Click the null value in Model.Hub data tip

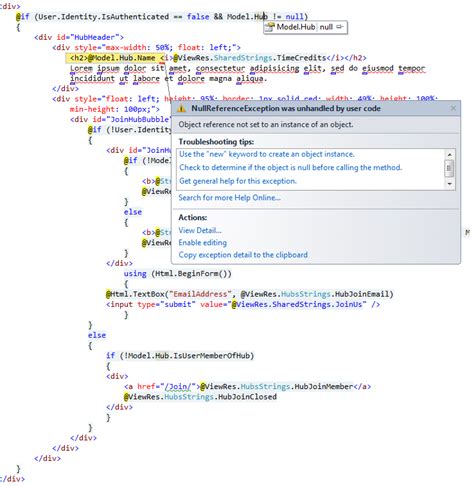[x=326, y=27]
